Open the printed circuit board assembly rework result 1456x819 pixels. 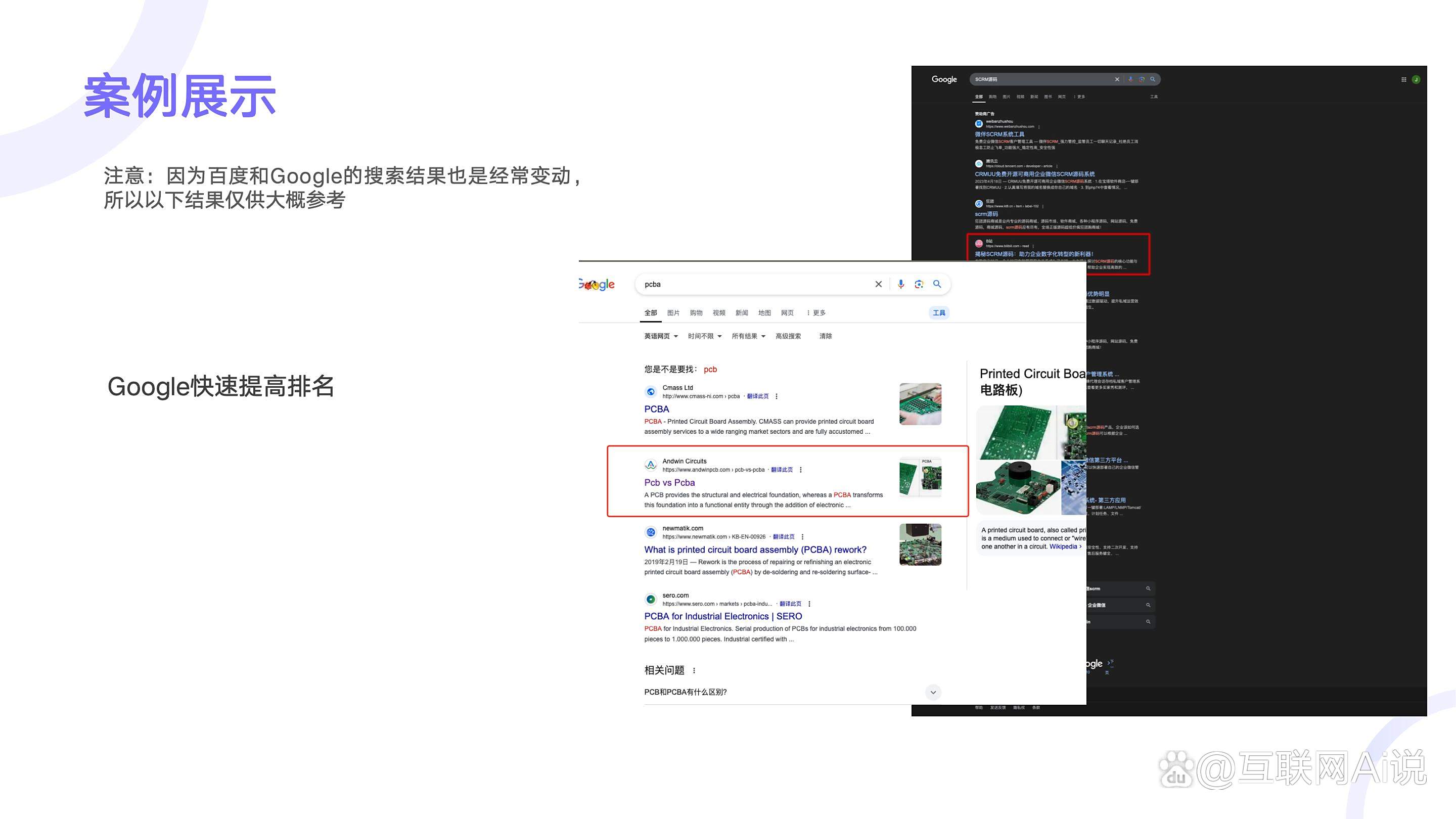coord(755,550)
